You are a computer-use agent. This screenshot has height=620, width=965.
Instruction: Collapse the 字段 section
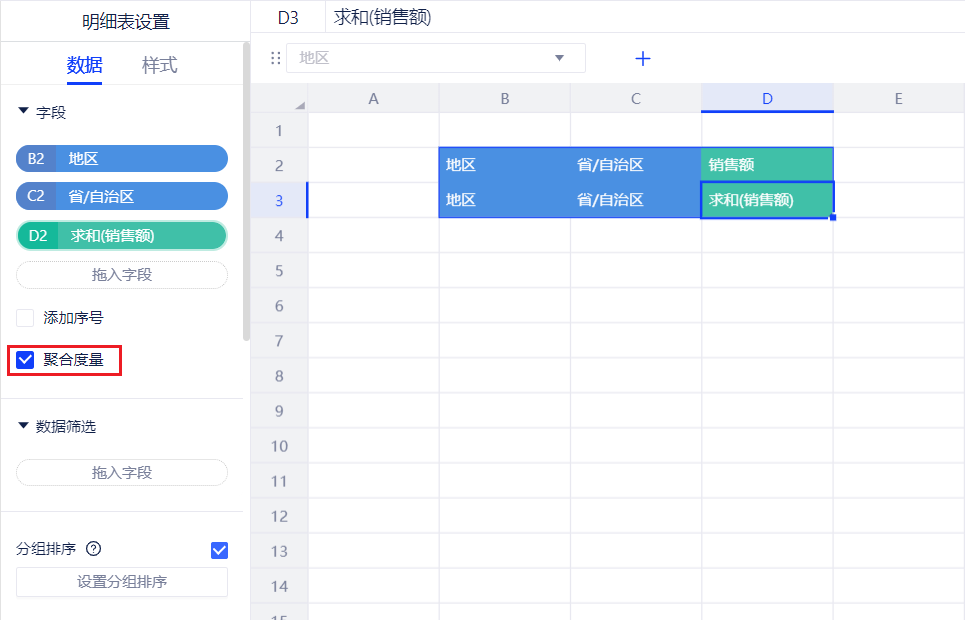coord(24,113)
